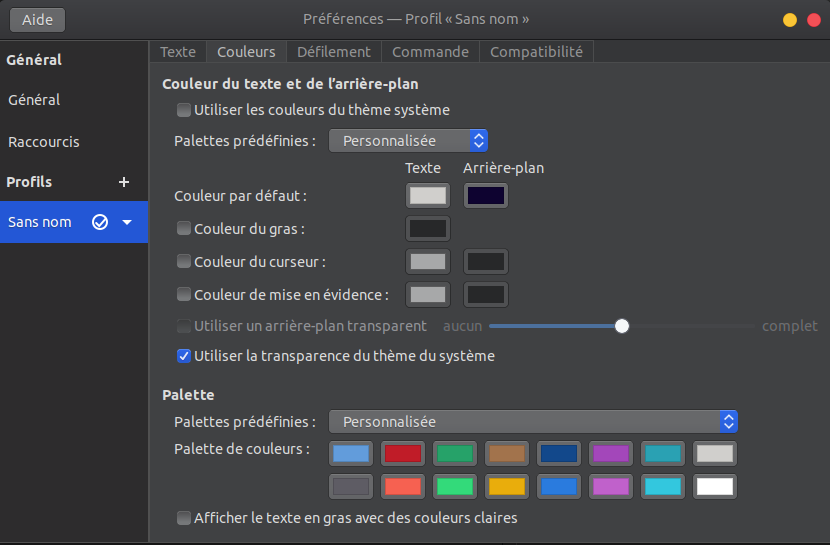Click the light blue palette swatch in top row
The width and height of the screenshot is (830, 545).
pyautogui.click(x=351, y=453)
